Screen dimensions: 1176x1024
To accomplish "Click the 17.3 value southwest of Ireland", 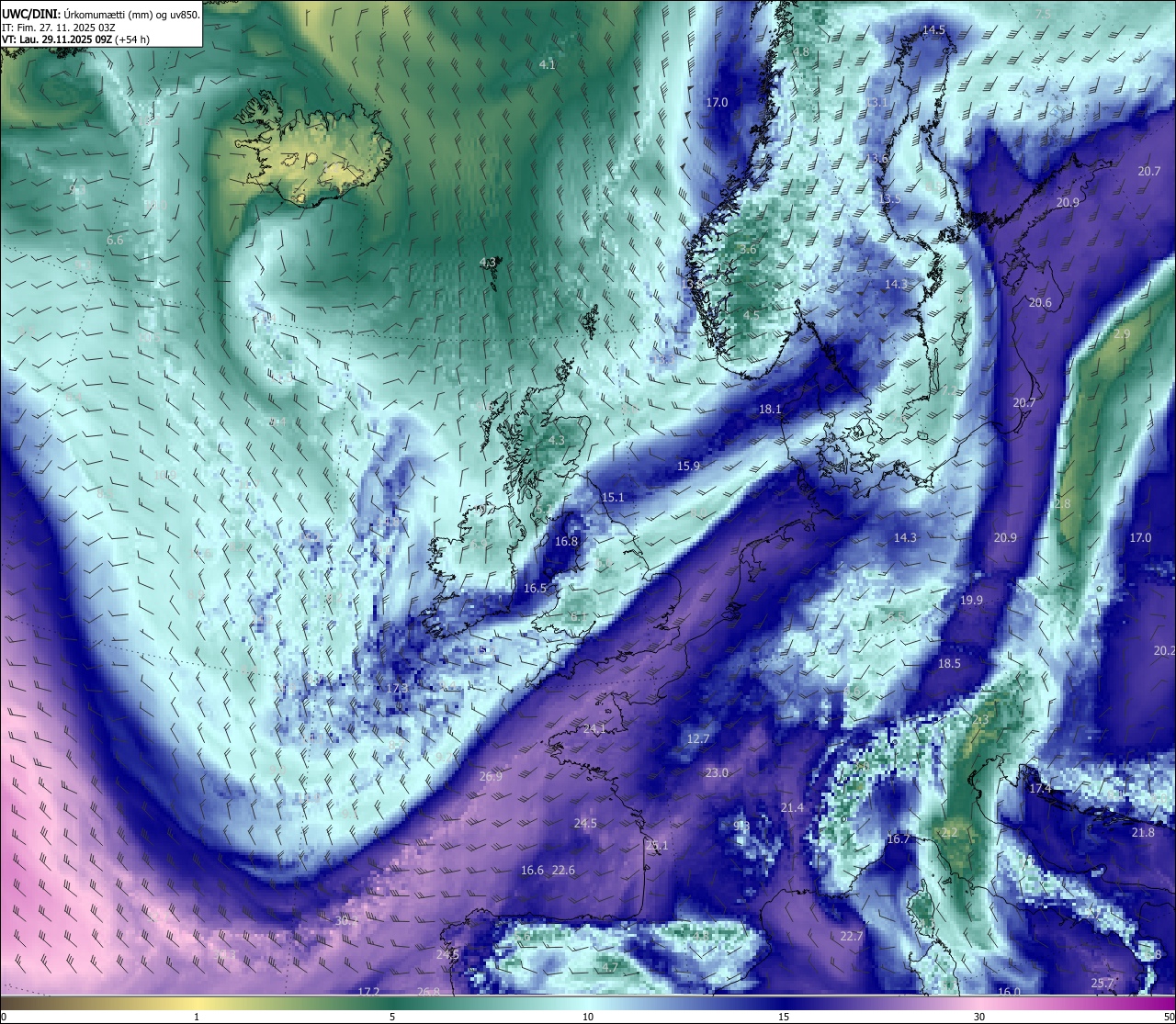I will pos(397,689).
